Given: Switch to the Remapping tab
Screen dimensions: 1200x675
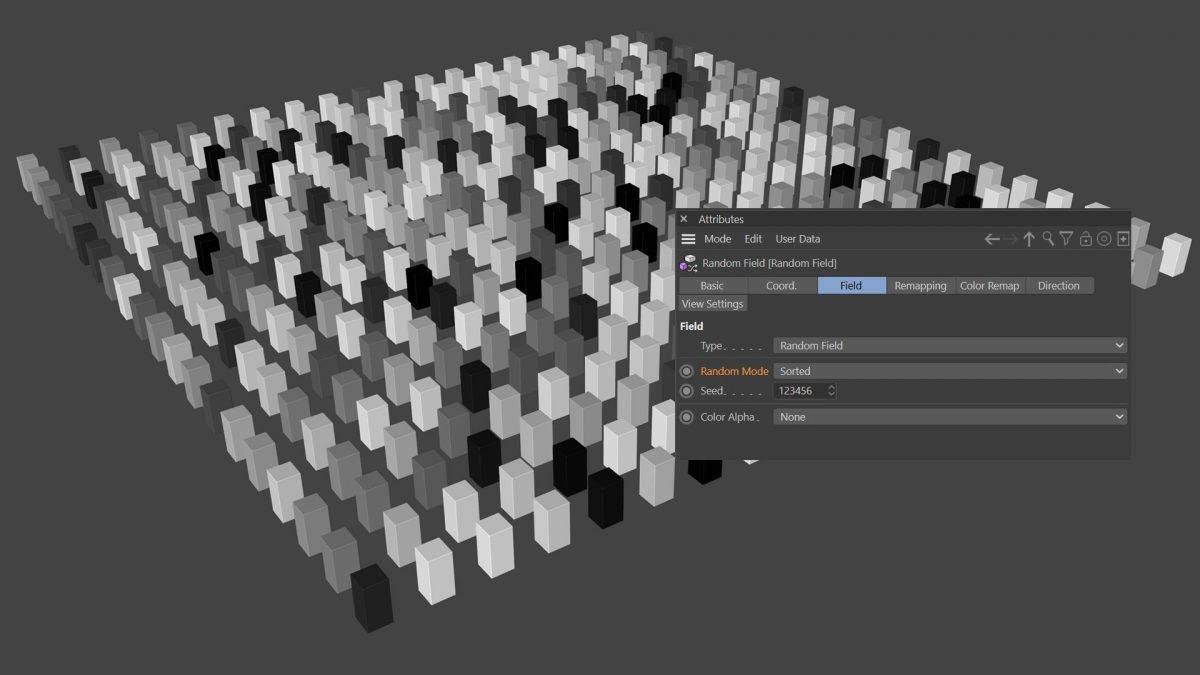Looking at the screenshot, I should coord(920,286).
